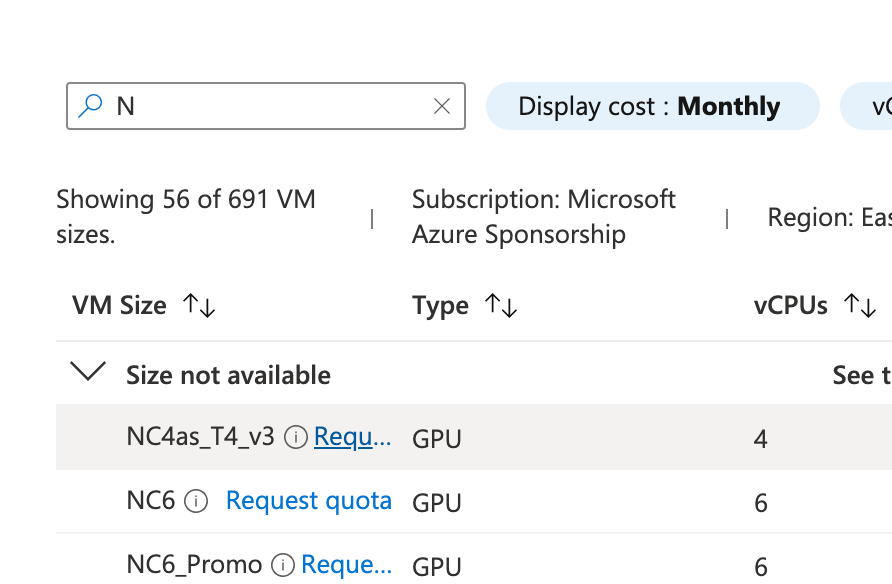Request quota for NC6_Promo
Screen dimensions: 892x584
point(346,565)
